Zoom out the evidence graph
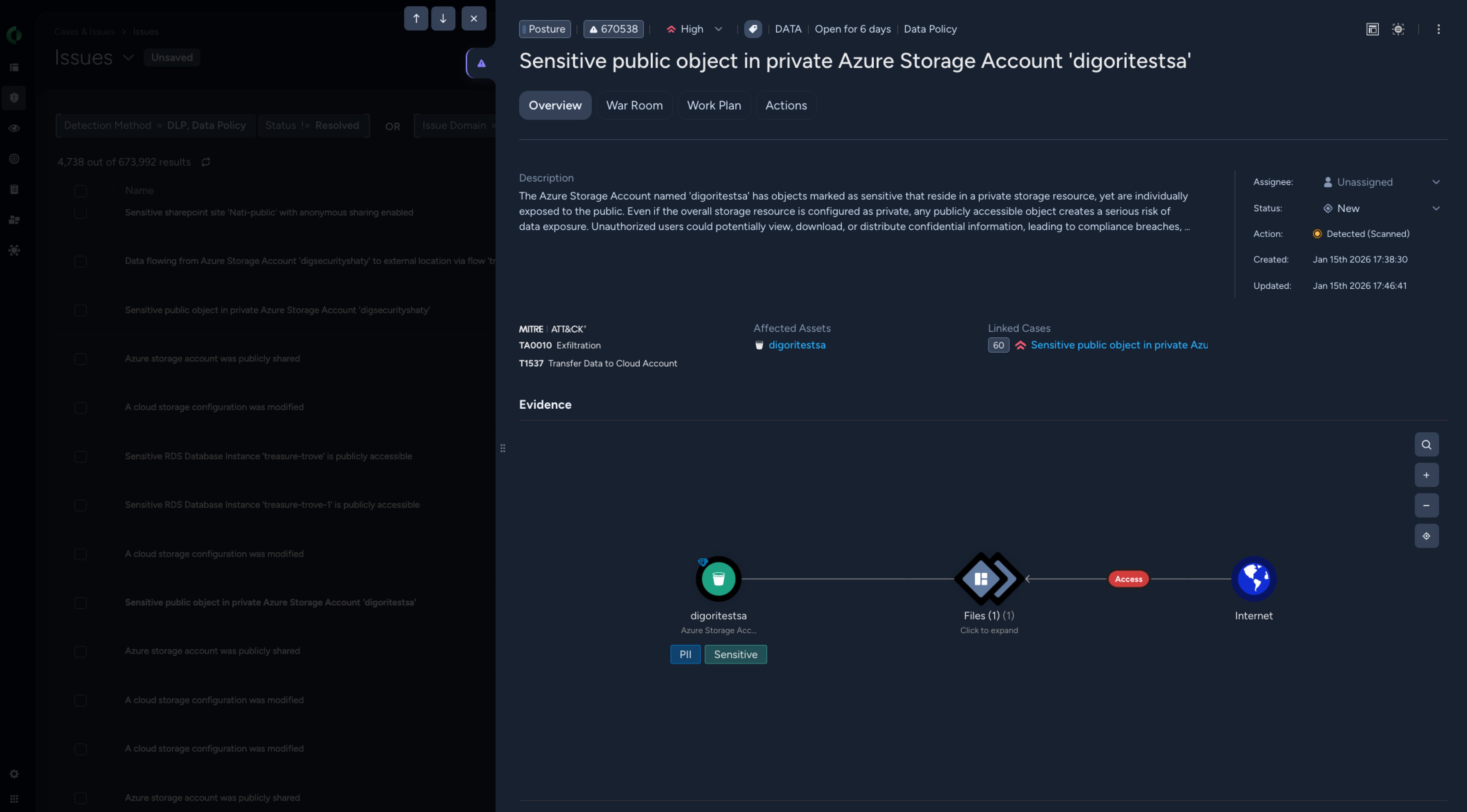The image size is (1467, 812). 1426,505
